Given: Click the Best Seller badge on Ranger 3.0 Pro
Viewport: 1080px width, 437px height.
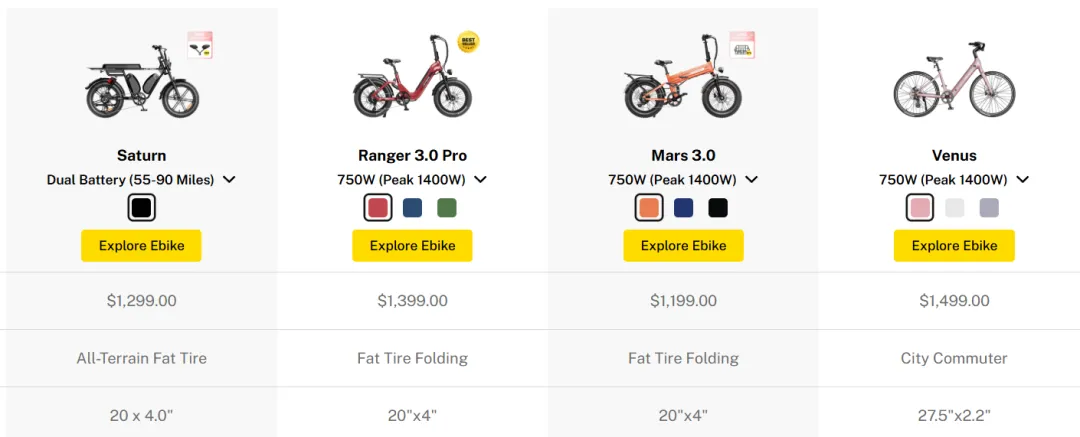Looking at the screenshot, I should point(468,42).
